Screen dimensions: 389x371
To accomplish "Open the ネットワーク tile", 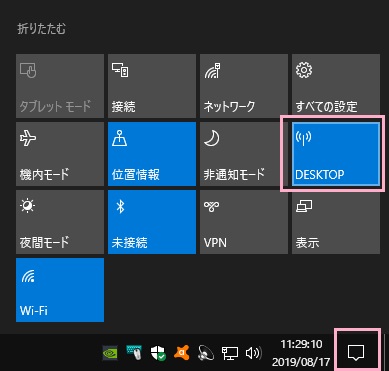I will coord(244,86).
